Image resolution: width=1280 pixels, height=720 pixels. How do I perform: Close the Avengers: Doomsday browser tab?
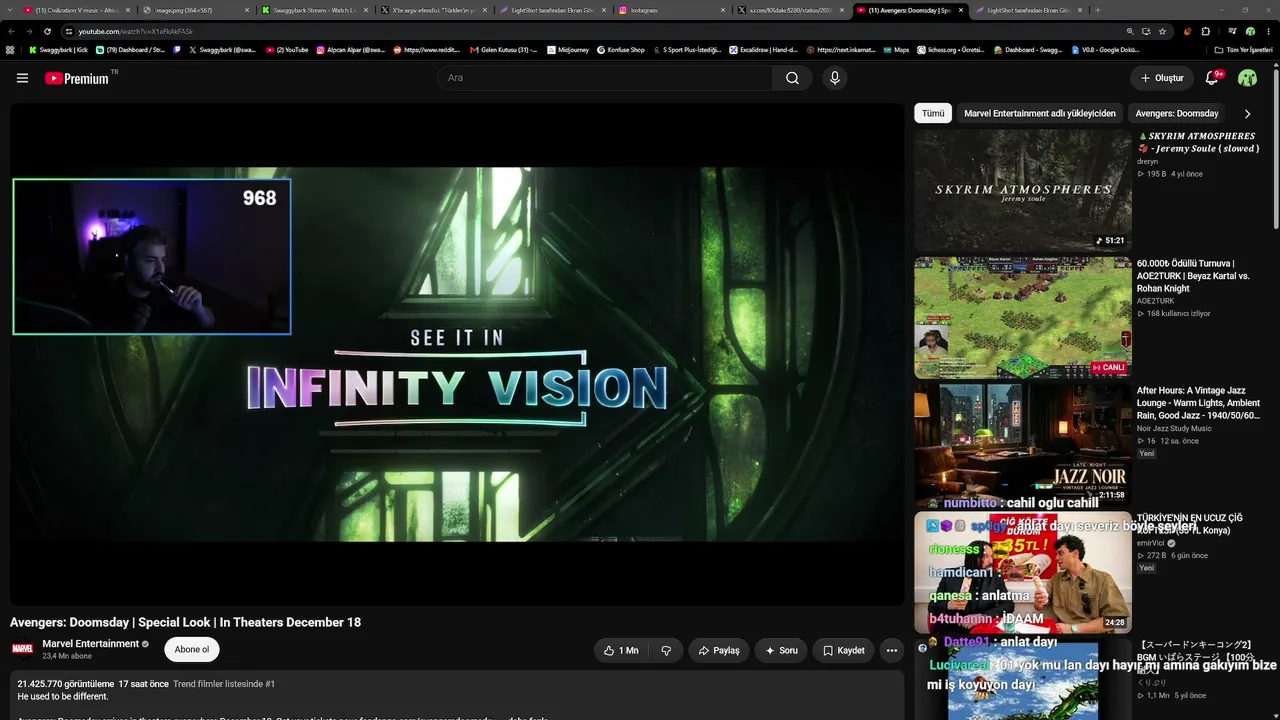(x=961, y=10)
